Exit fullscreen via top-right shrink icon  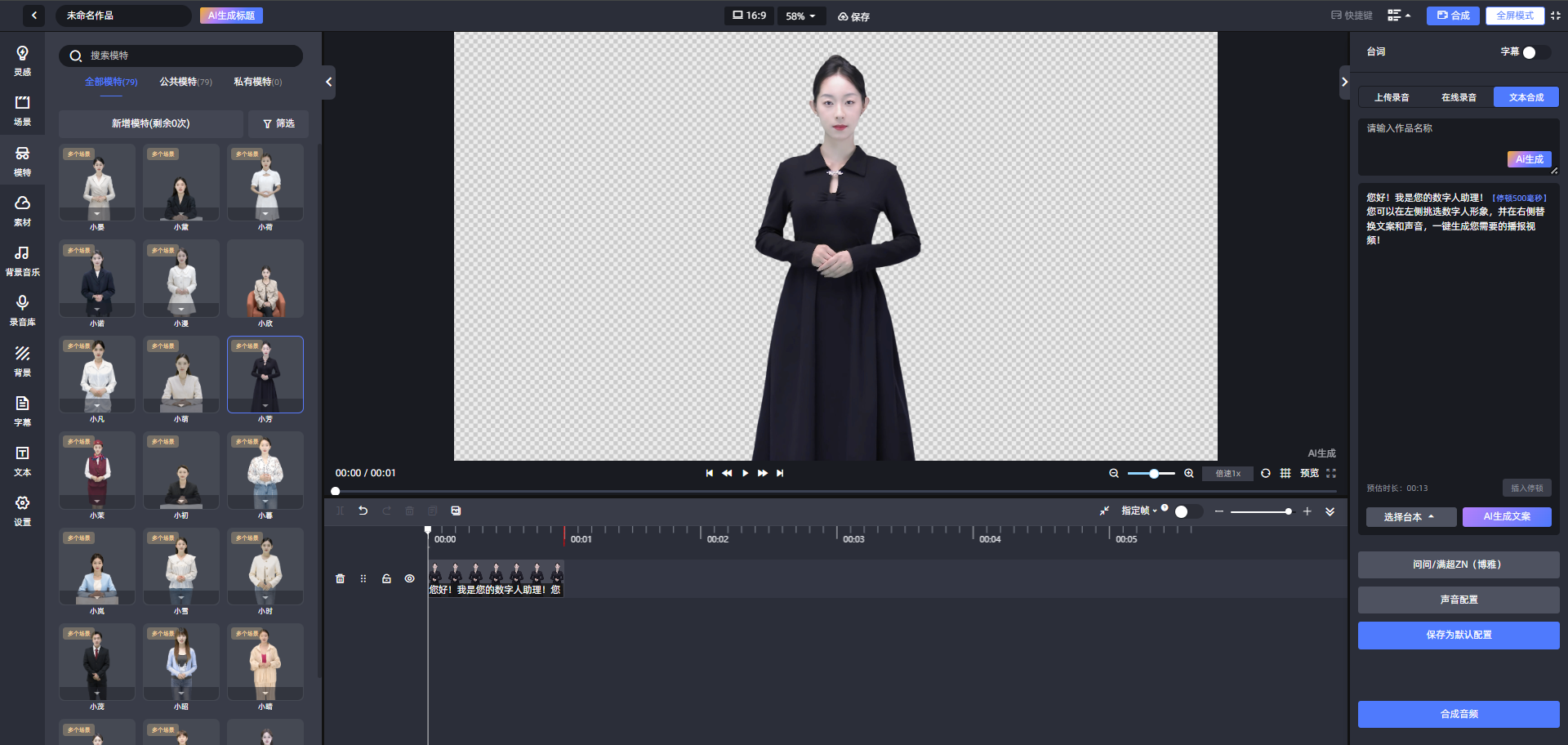1555,16
